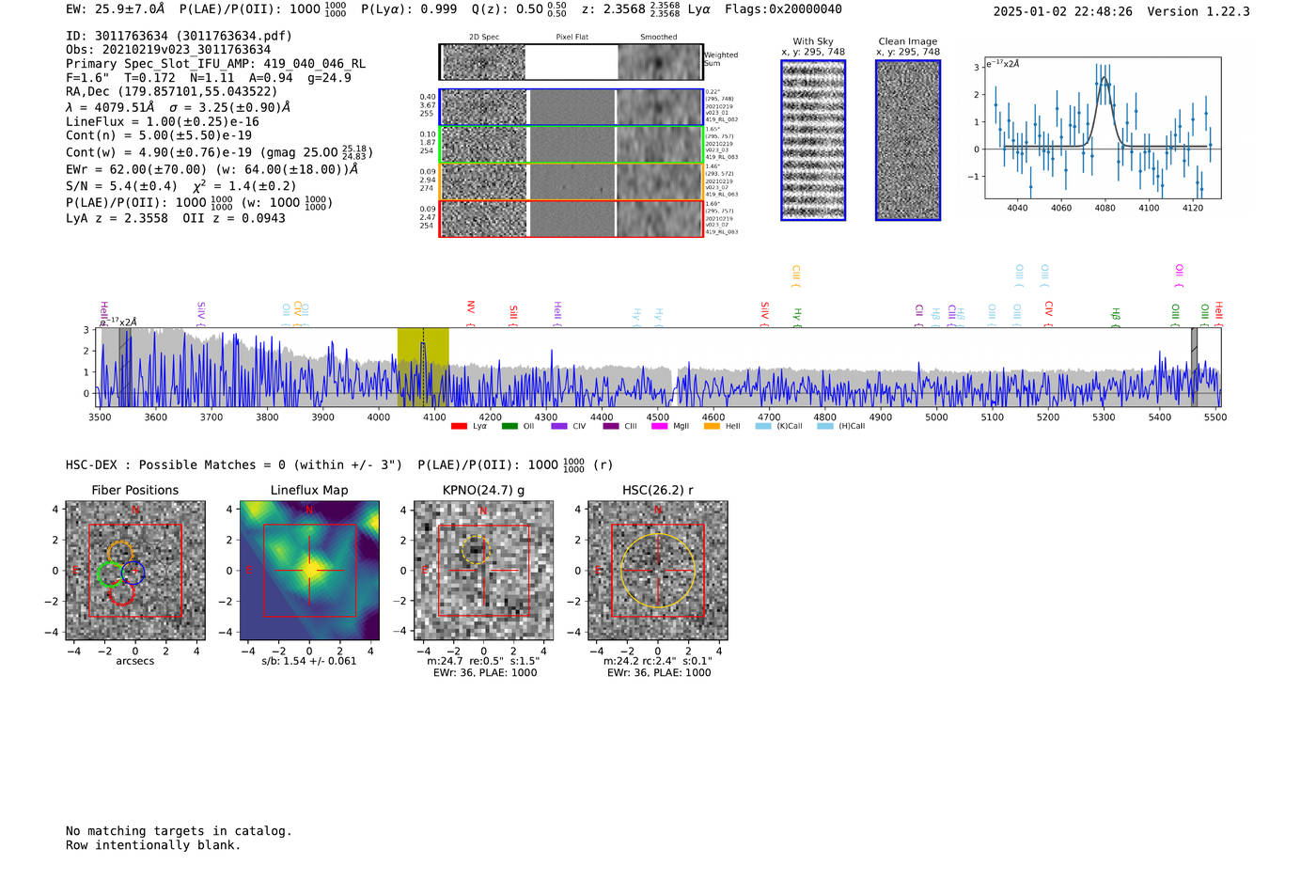Click the red CIV line marker near 5200Å
This screenshot has height=896, width=1316.
pyautogui.click(x=1048, y=313)
